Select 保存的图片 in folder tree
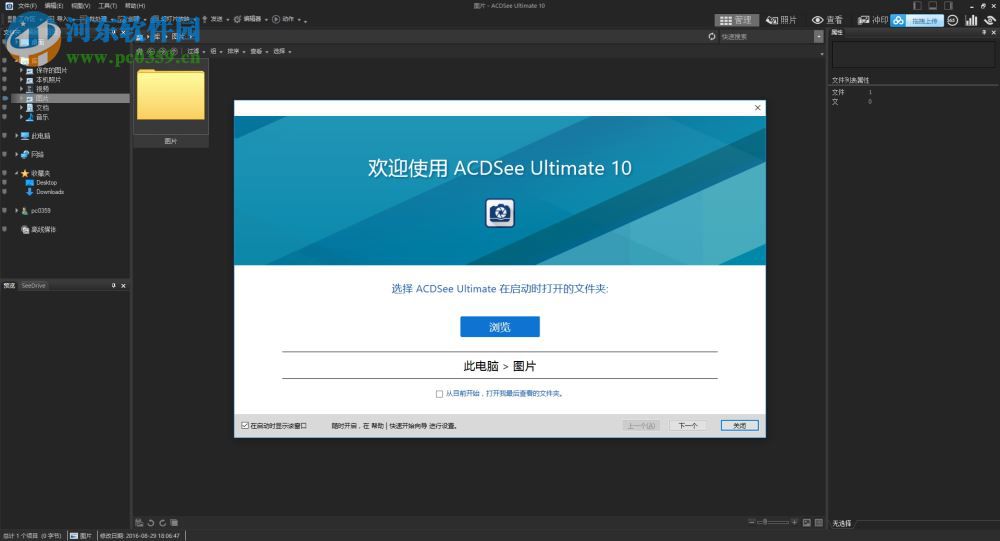Viewport: 1000px width, 541px height. pyautogui.click(x=51, y=70)
